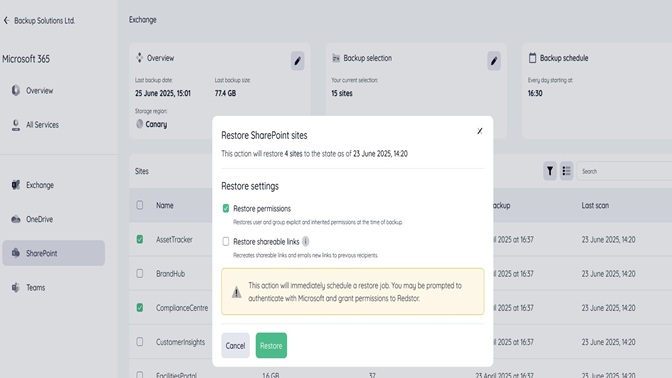The height and width of the screenshot is (378, 672).
Task: Click CustomerInsights' Last scan date cell
Action: coord(608,342)
